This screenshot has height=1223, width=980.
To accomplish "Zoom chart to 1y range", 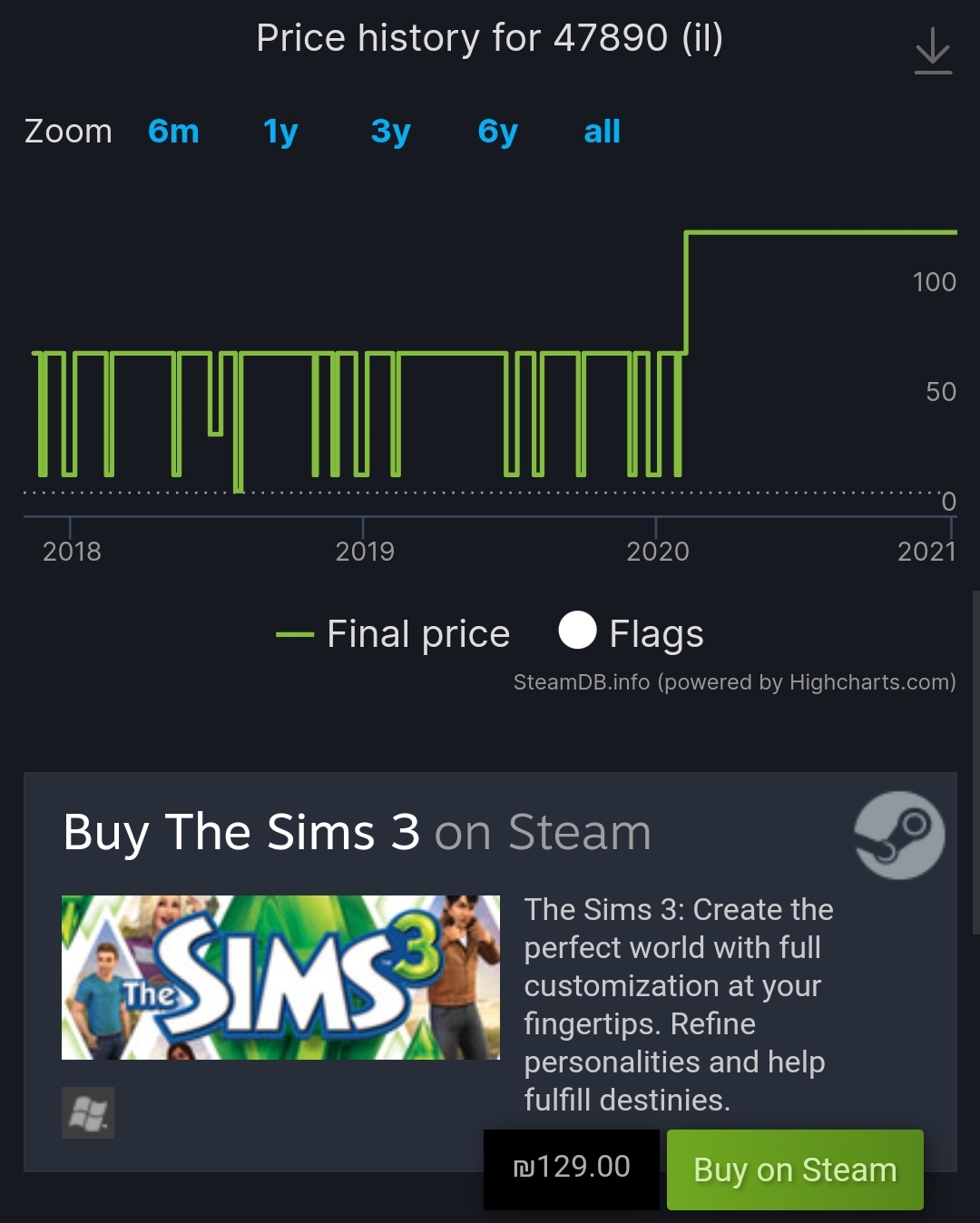I will 280,132.
